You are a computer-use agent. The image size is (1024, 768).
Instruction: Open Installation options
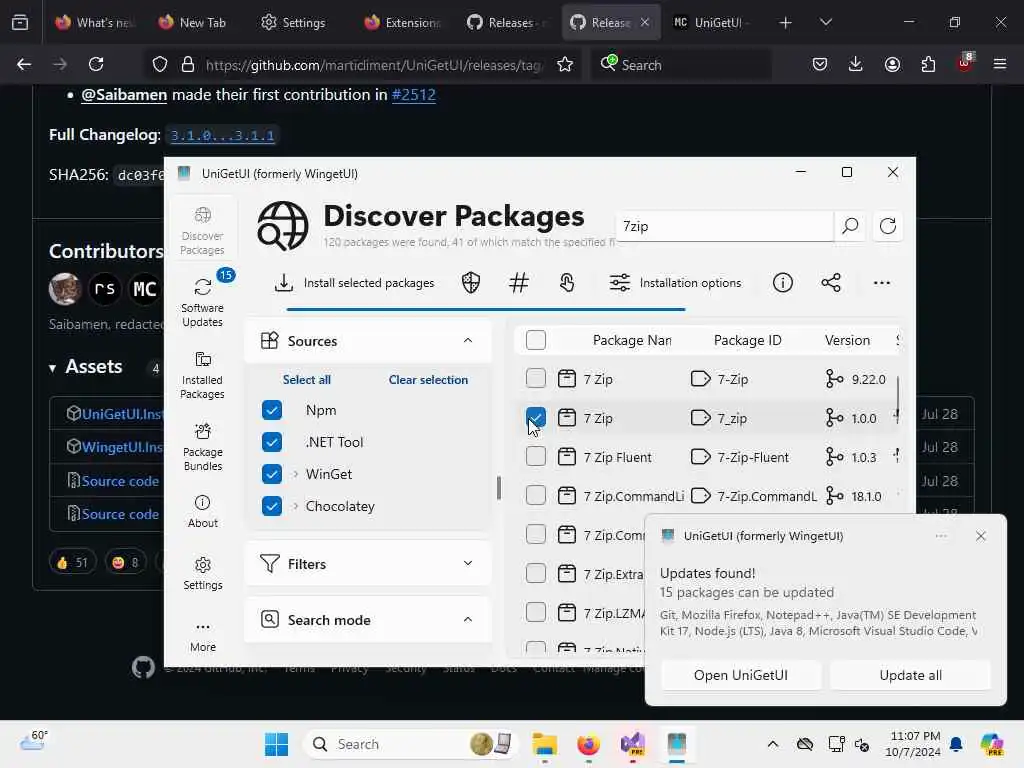pos(675,283)
